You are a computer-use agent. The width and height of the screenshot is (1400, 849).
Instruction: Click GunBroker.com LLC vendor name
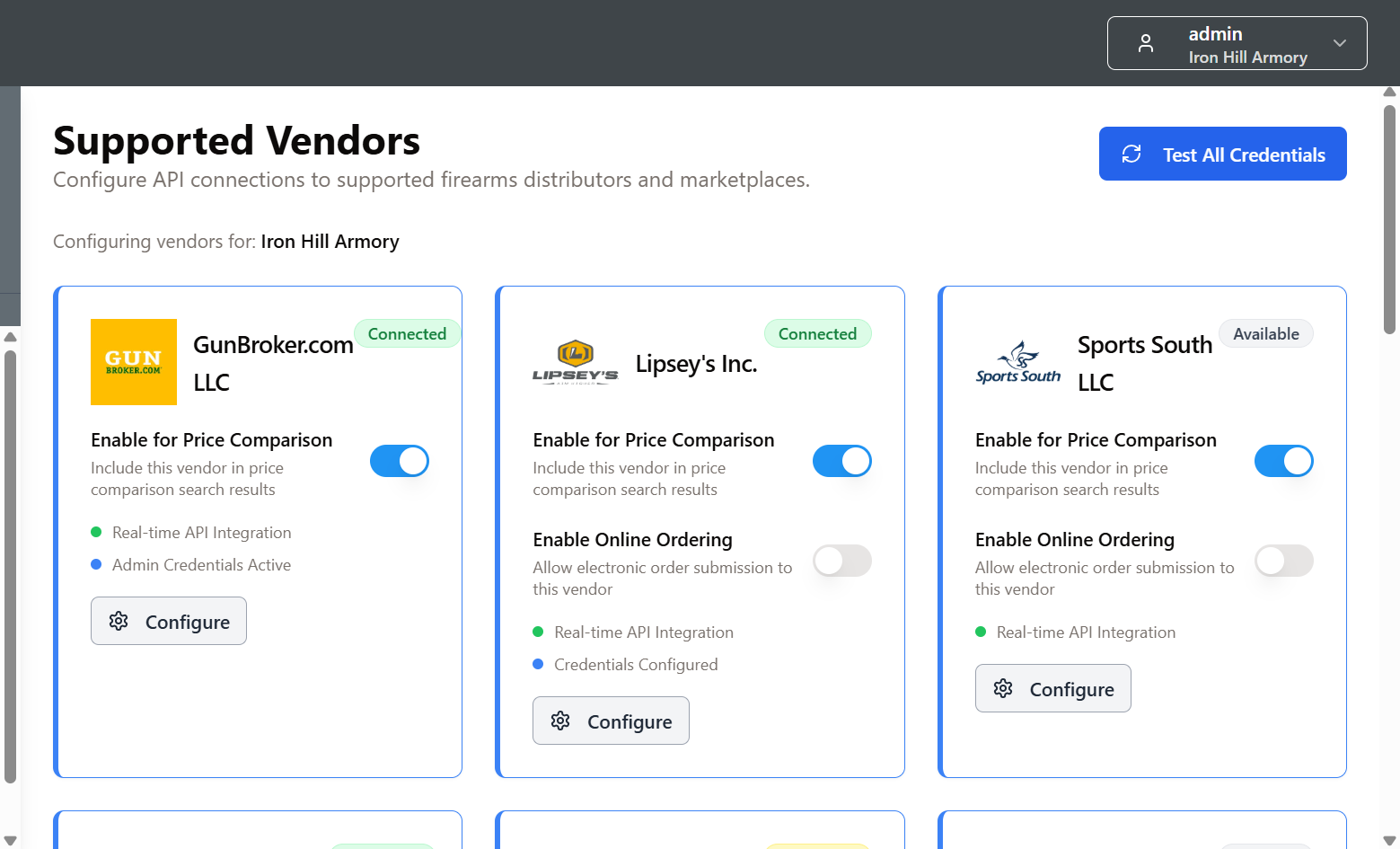[x=273, y=363]
